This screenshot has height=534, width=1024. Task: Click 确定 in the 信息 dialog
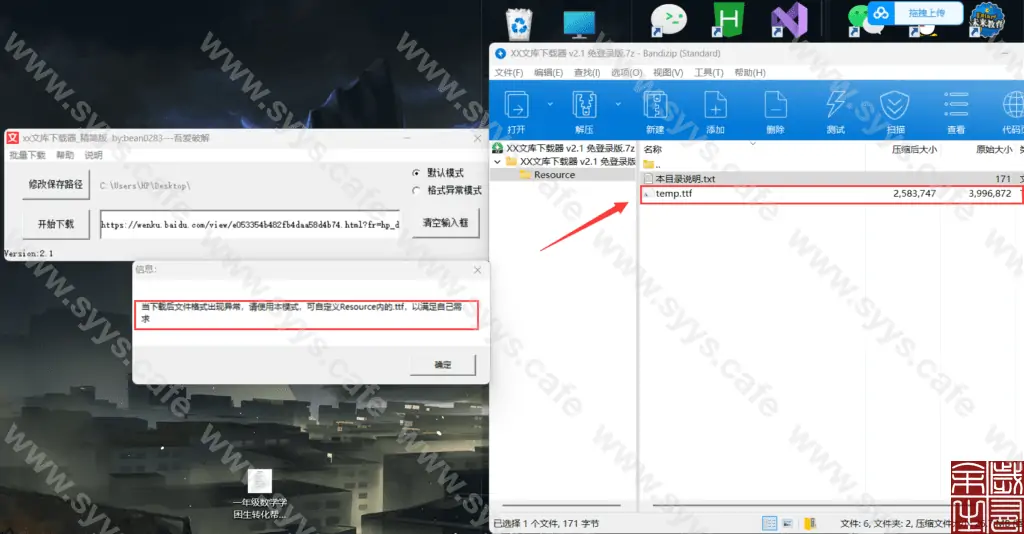[443, 365]
